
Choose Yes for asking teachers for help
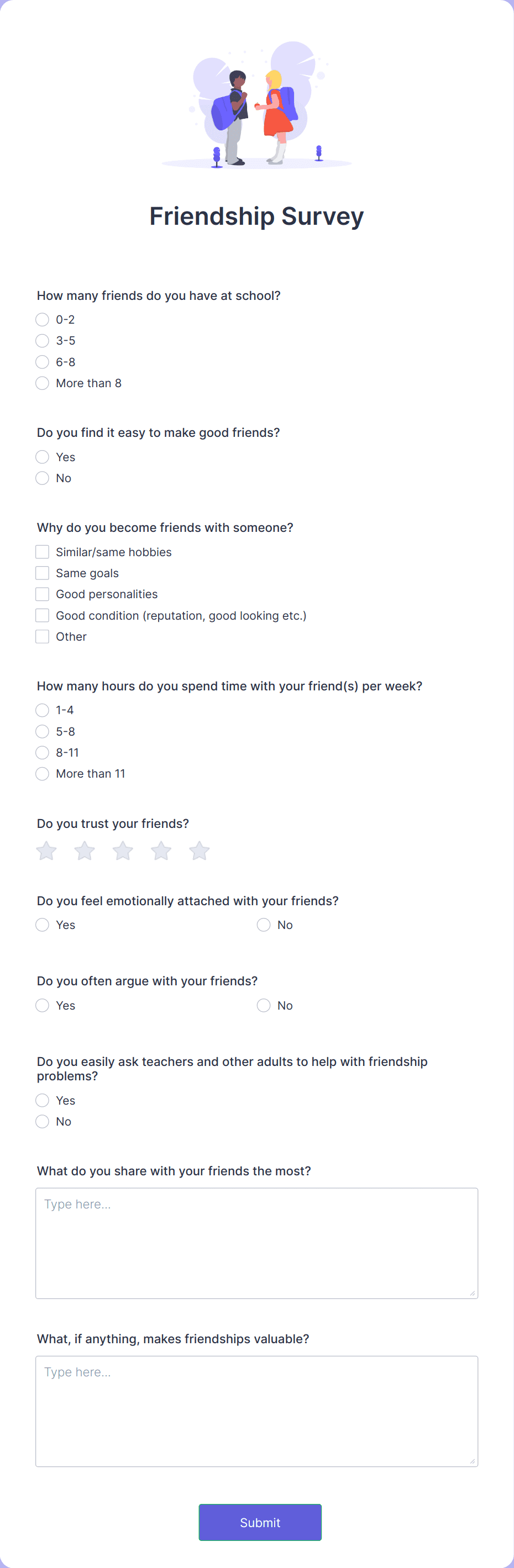pos(42,1100)
